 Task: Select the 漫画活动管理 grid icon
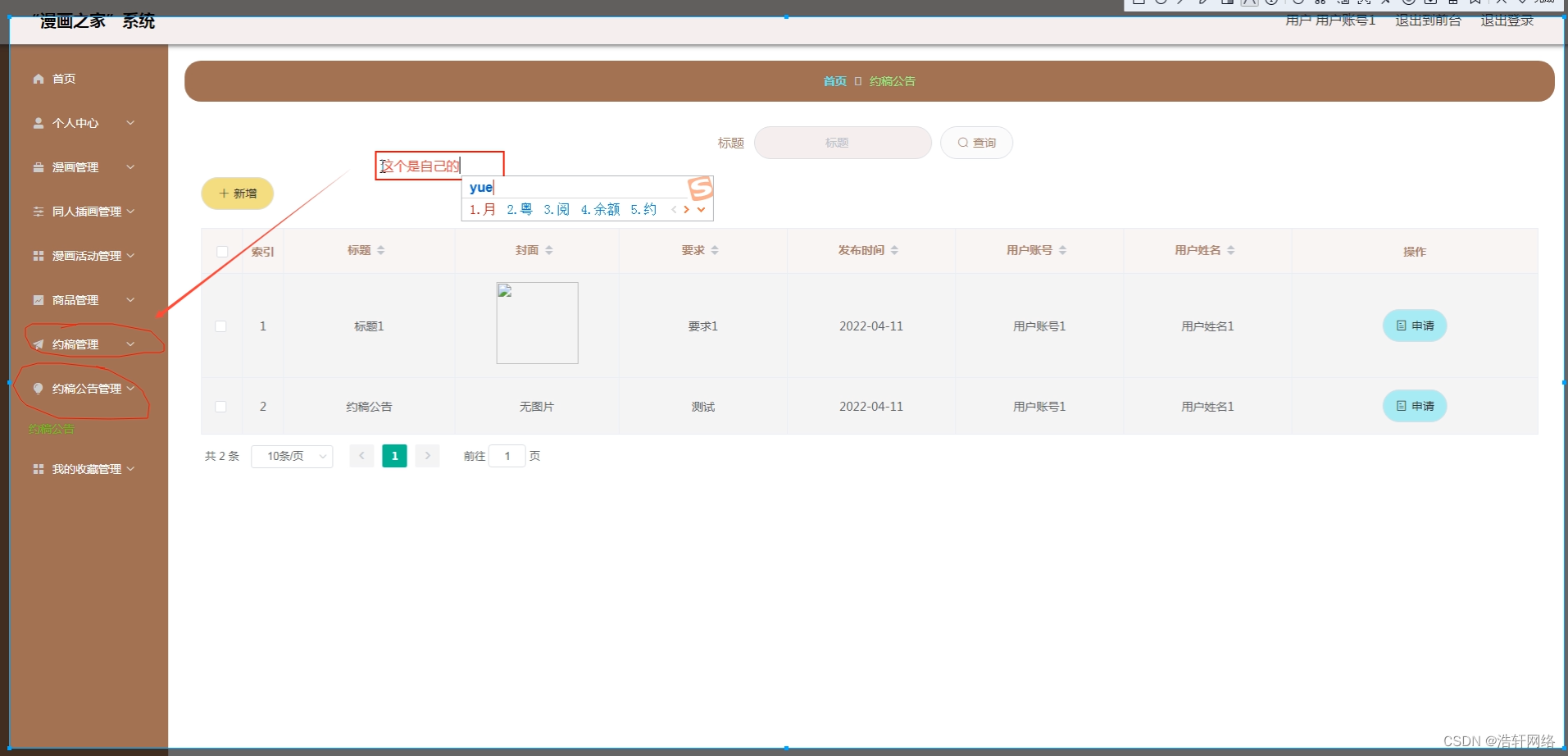(x=39, y=256)
